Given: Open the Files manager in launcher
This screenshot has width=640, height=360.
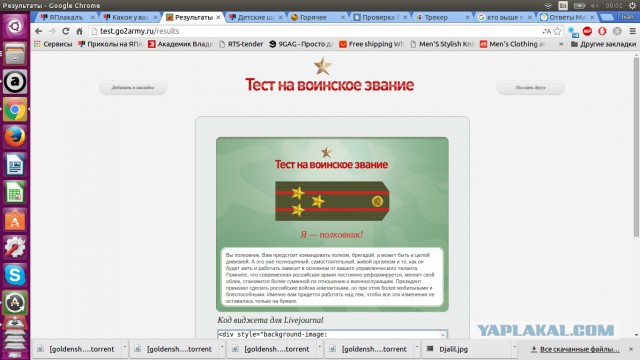Looking at the screenshot, I should [15, 54].
